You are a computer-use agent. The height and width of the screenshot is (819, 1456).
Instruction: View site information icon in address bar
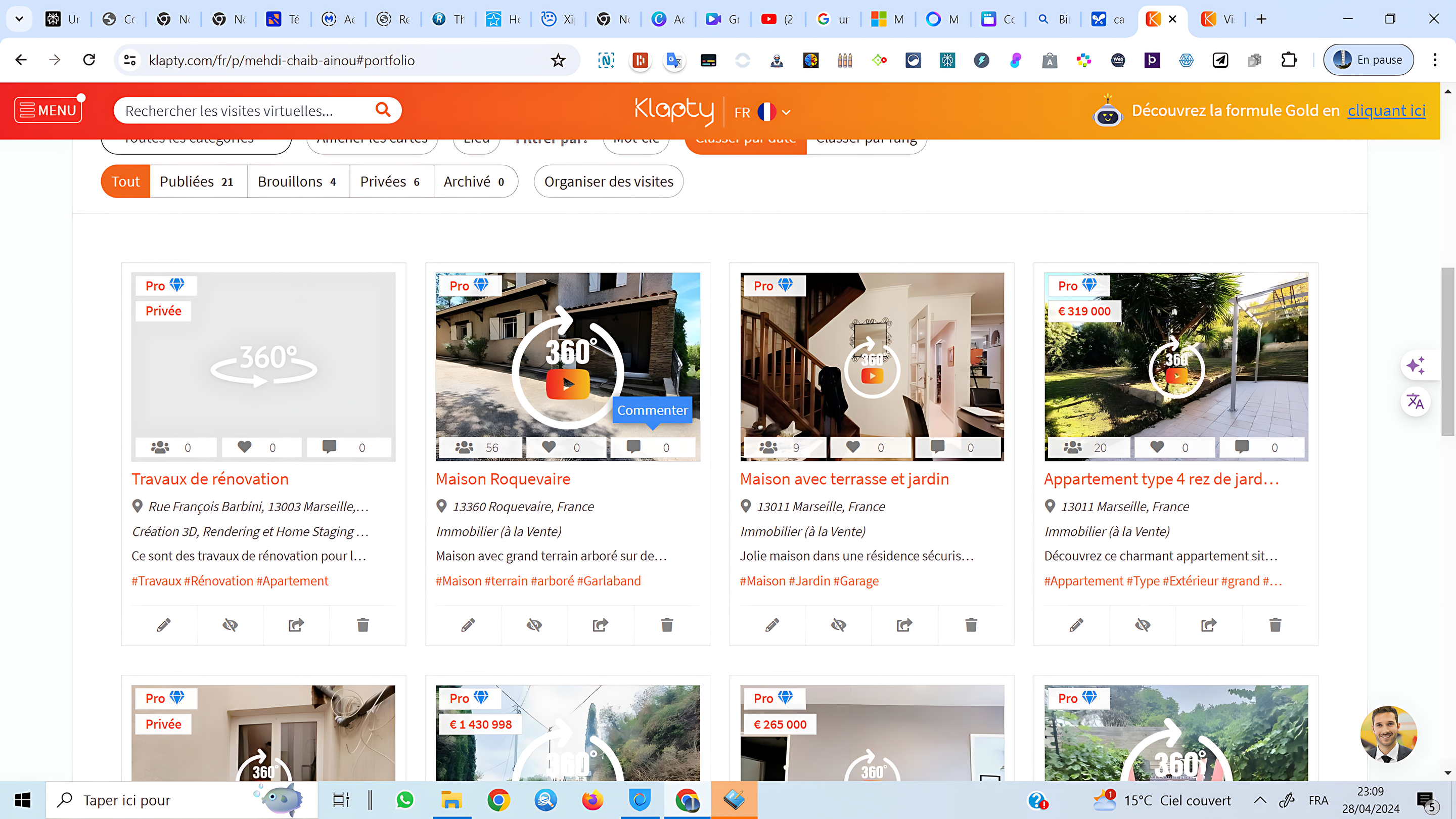click(129, 60)
